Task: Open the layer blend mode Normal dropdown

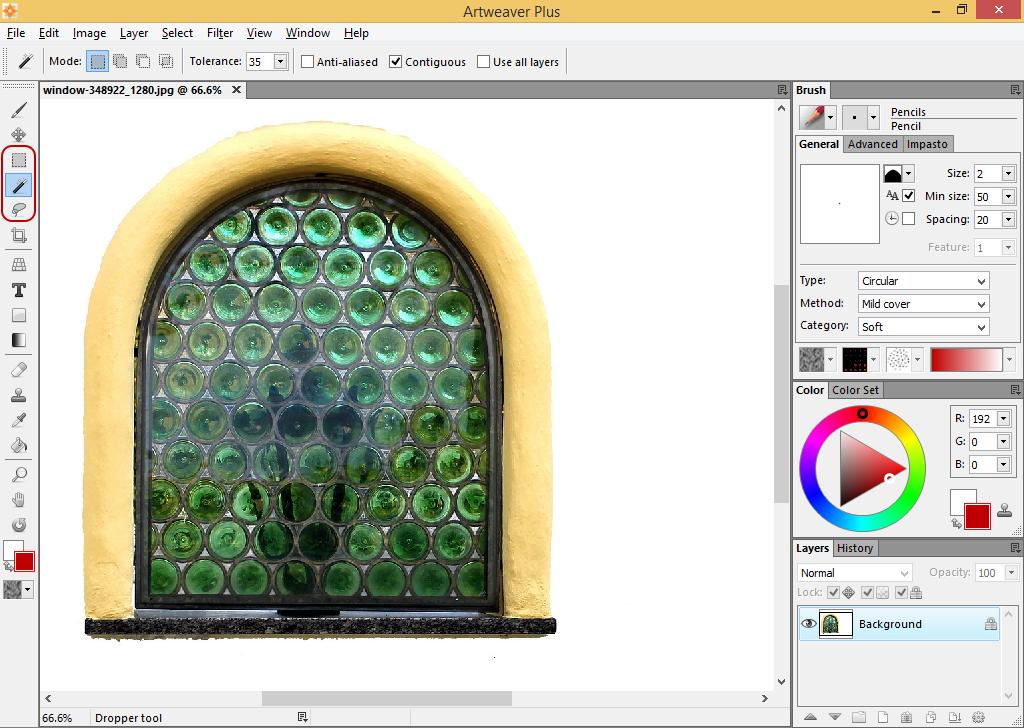Action: (x=854, y=573)
